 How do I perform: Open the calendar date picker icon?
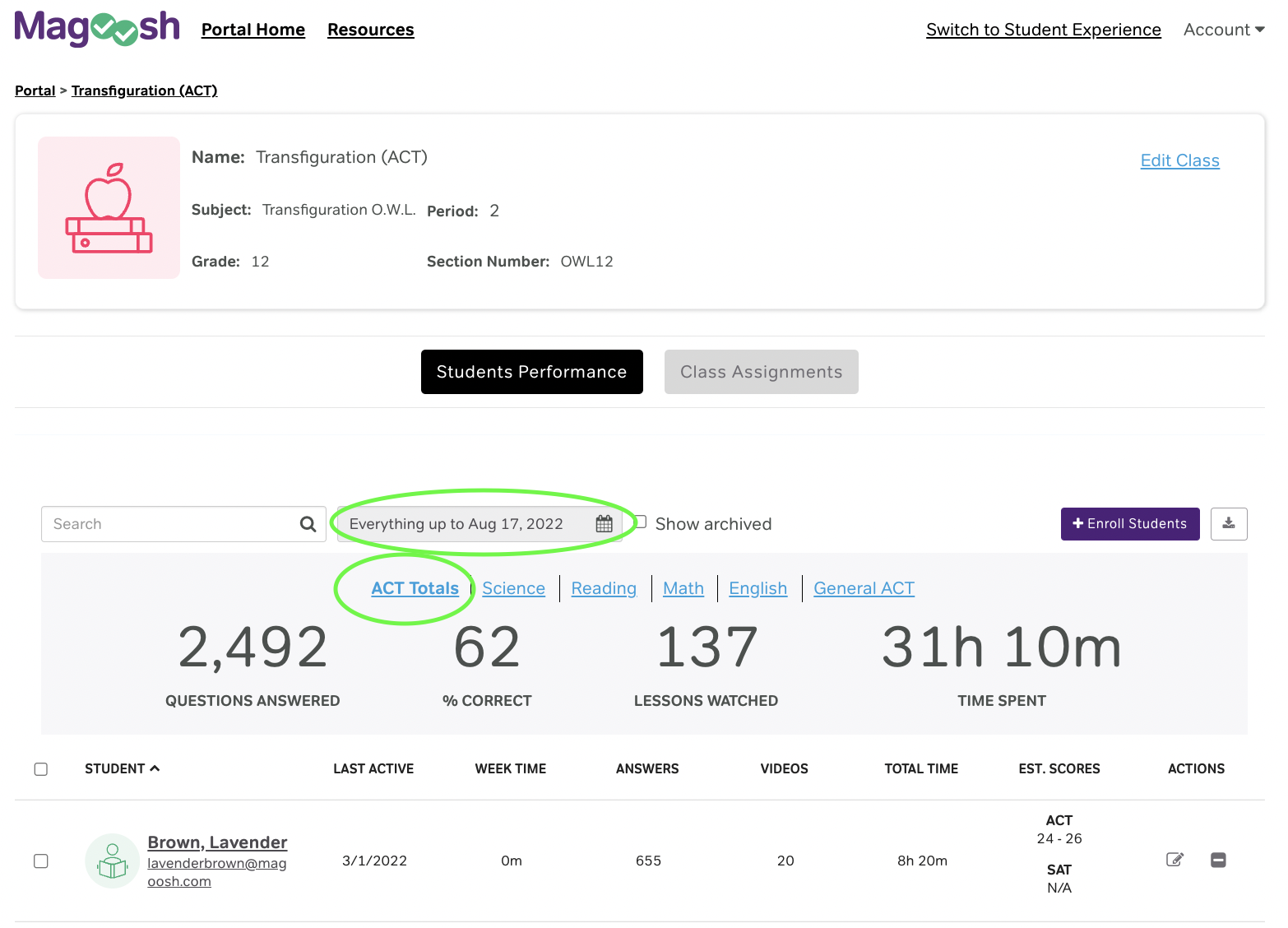coord(604,524)
